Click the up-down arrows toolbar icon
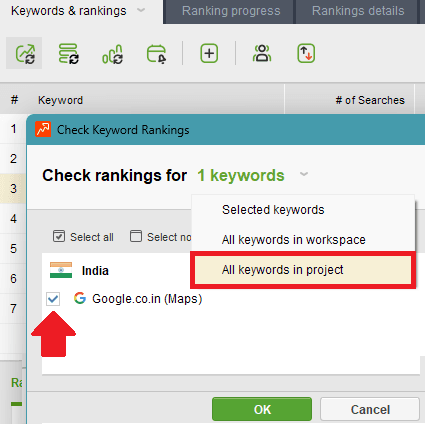 pos(306,53)
